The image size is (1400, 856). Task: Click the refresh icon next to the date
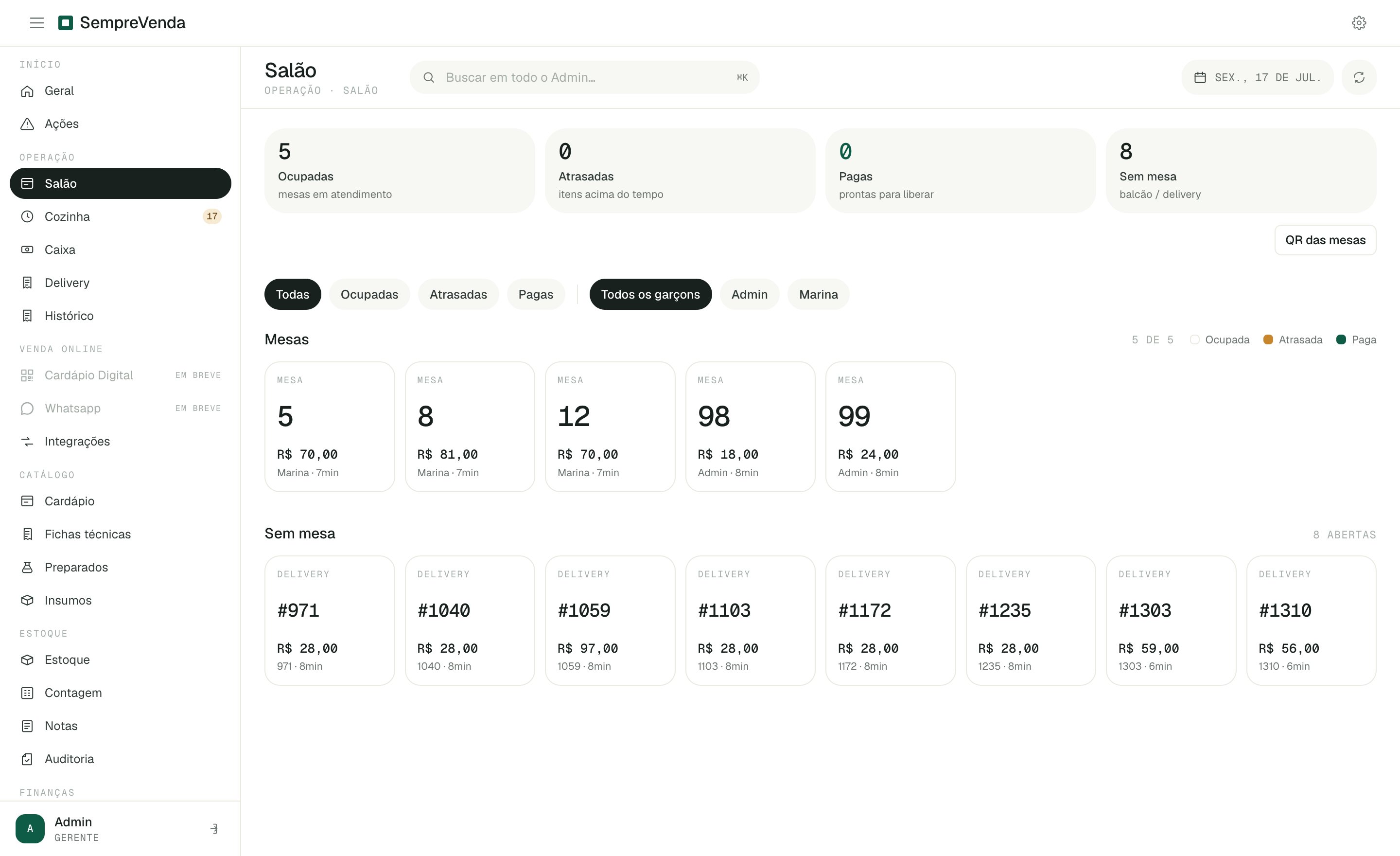tap(1359, 77)
